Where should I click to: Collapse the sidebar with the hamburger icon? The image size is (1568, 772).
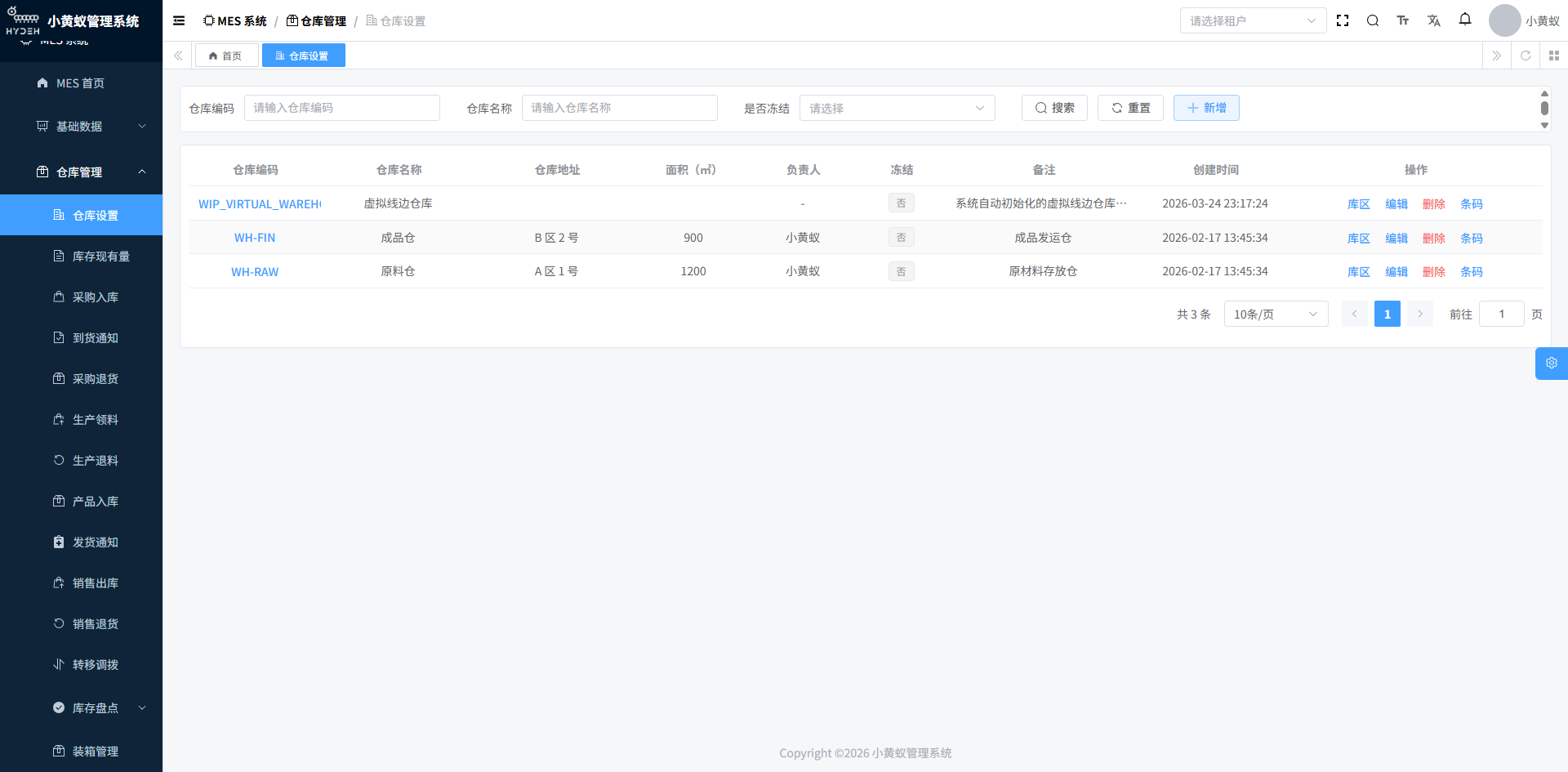coord(179,20)
